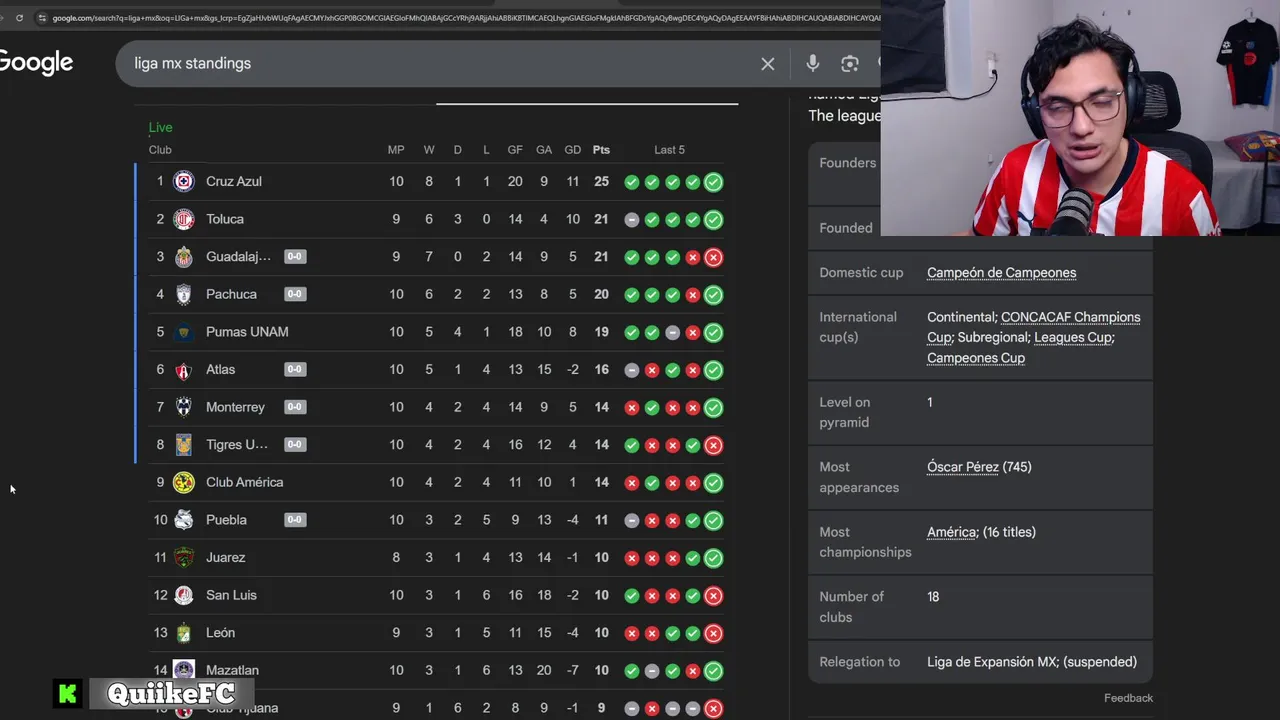Open the América most championships link

click(951, 532)
